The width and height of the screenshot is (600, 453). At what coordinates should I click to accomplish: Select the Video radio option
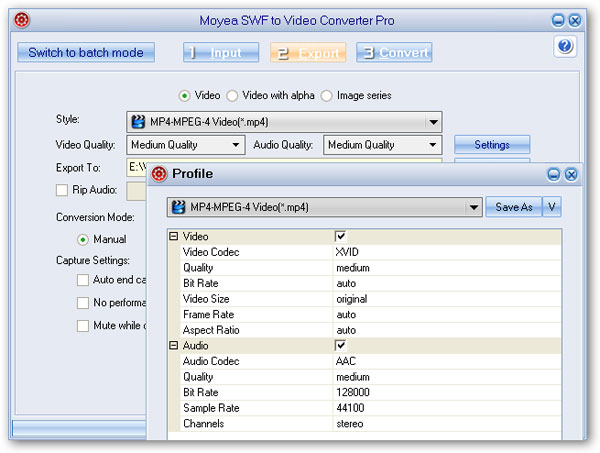click(x=184, y=96)
